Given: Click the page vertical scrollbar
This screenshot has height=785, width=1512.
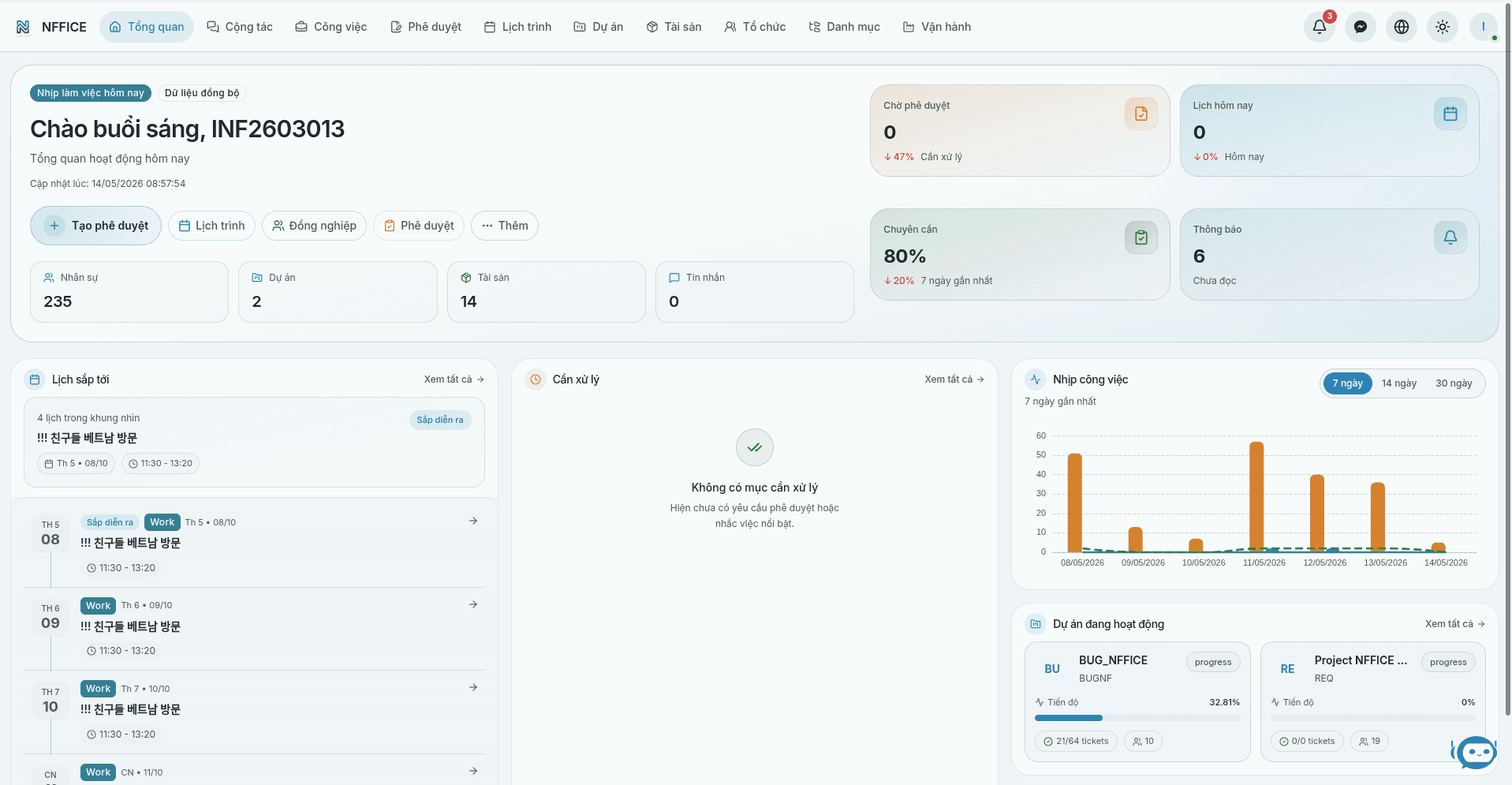Looking at the screenshot, I should point(1508,359).
